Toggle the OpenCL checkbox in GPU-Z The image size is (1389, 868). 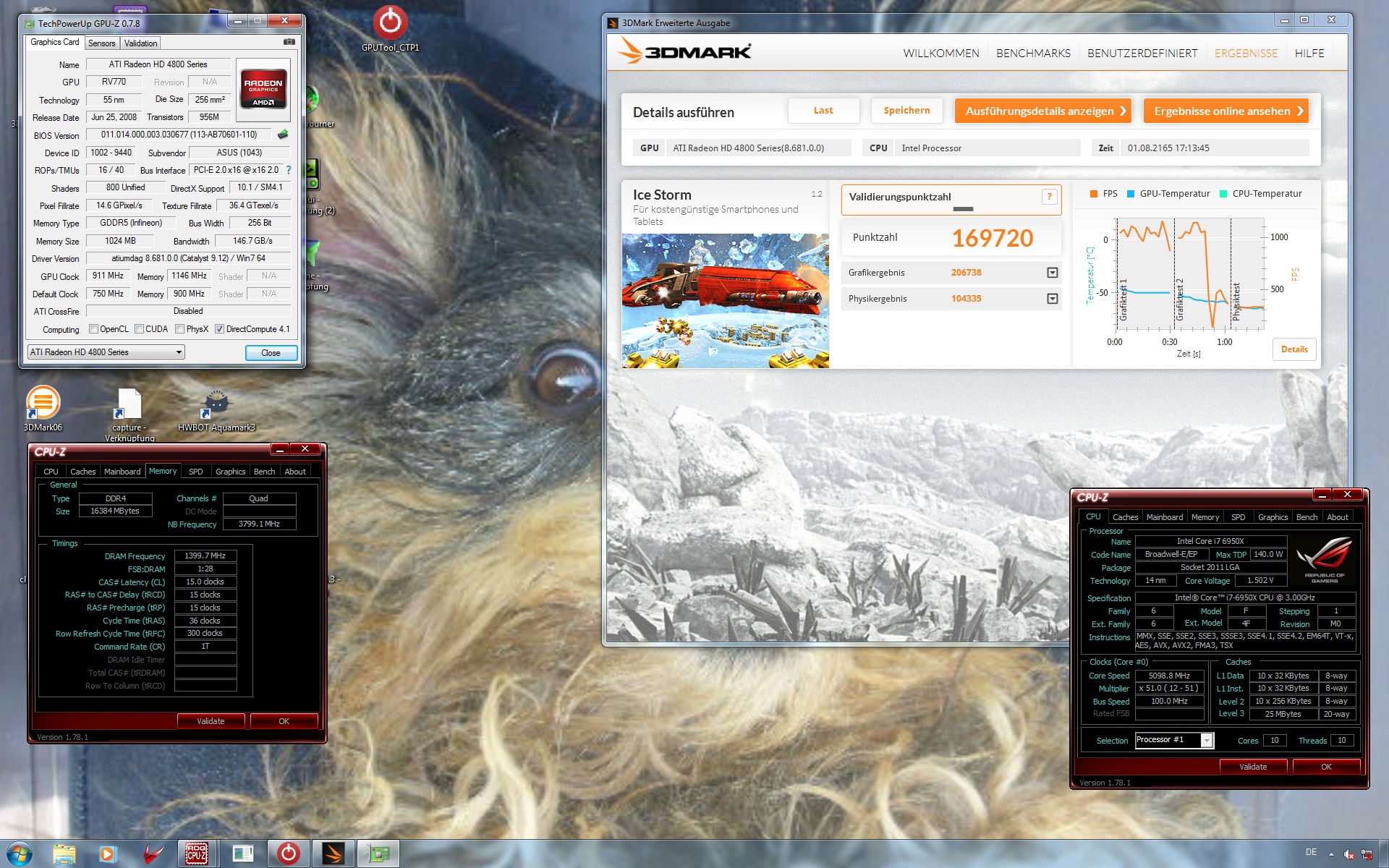[93, 329]
